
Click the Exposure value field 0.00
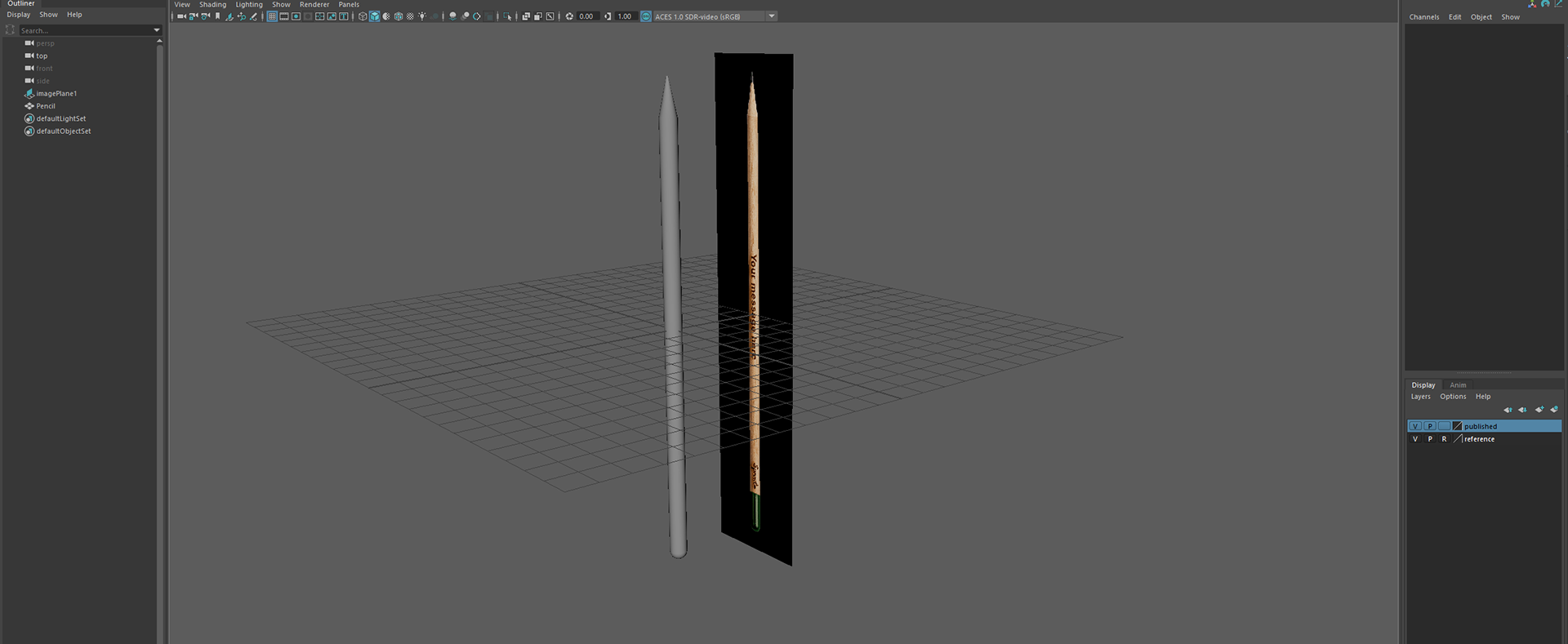588,16
